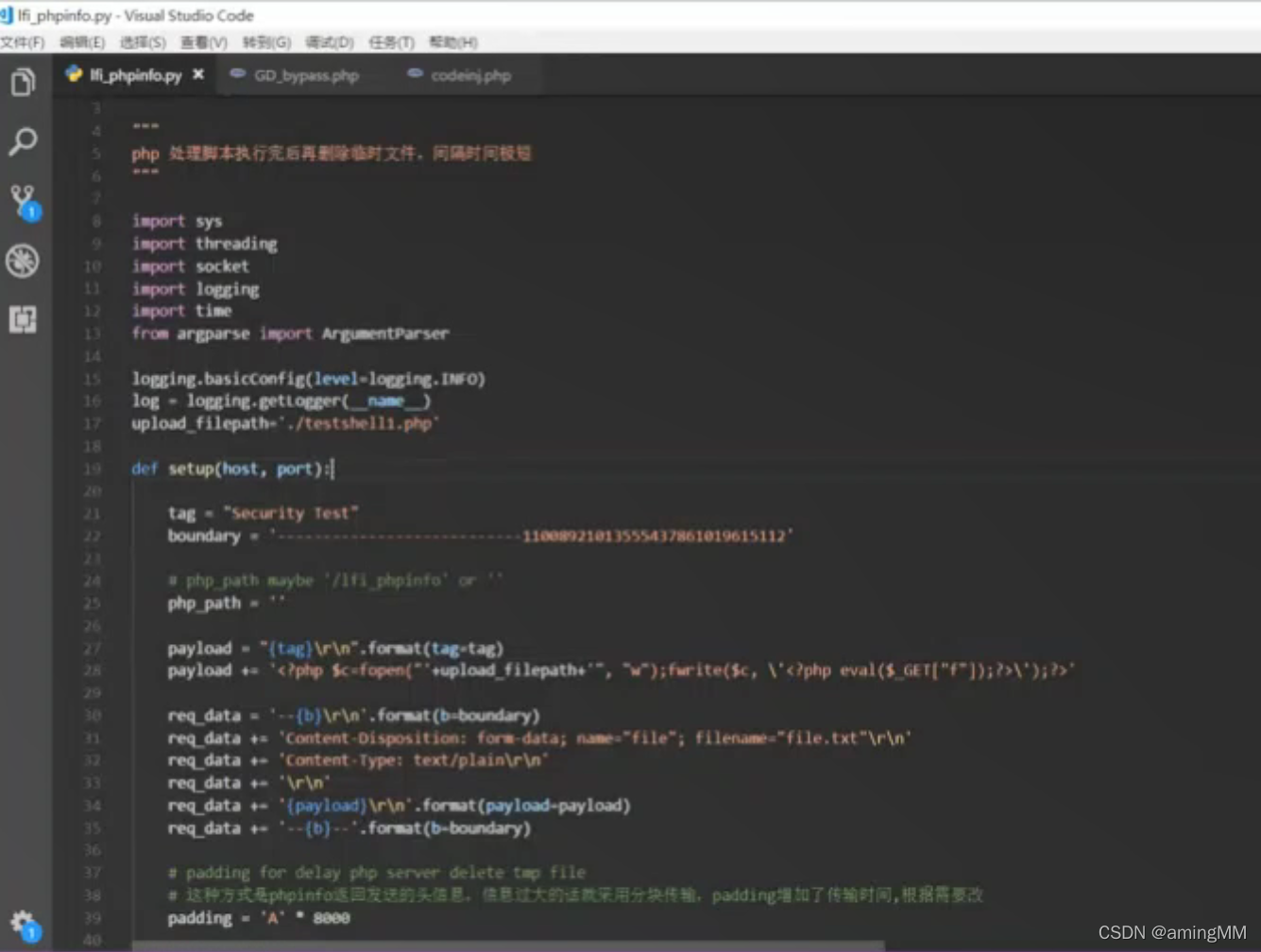Screen dimensions: 1261x952
Task: Click line number 19 in the gutter
Action: click(92, 469)
